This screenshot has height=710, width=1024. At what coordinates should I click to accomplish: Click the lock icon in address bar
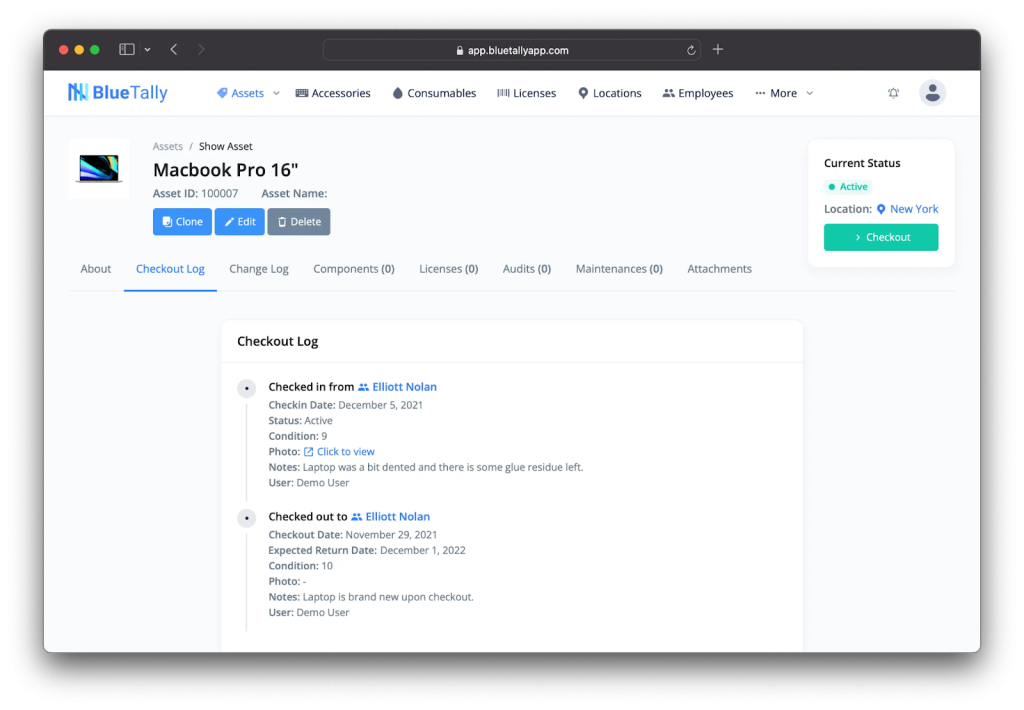[460, 50]
